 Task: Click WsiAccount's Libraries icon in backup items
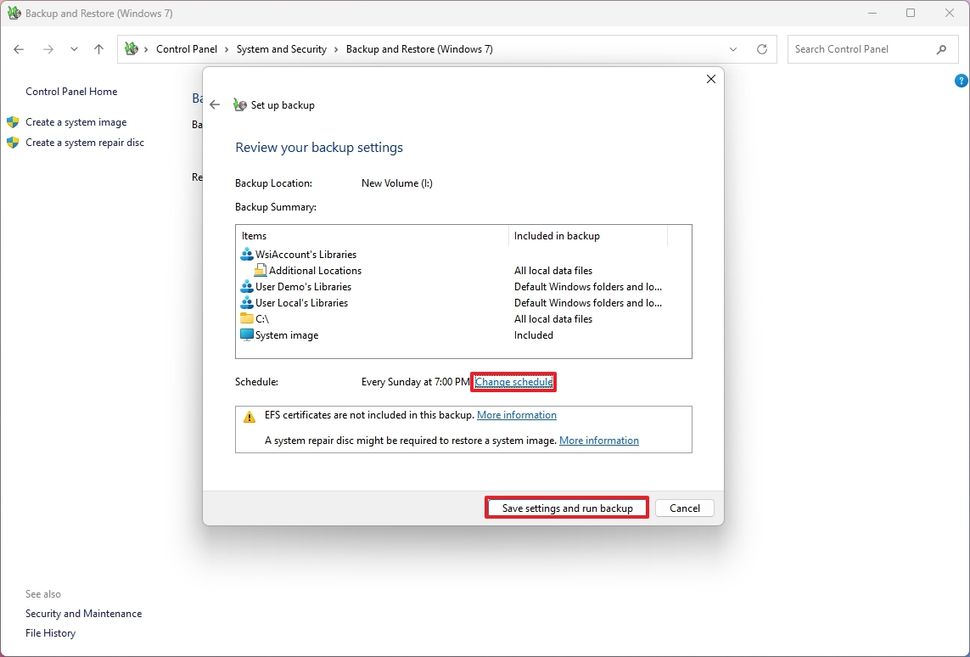point(246,254)
